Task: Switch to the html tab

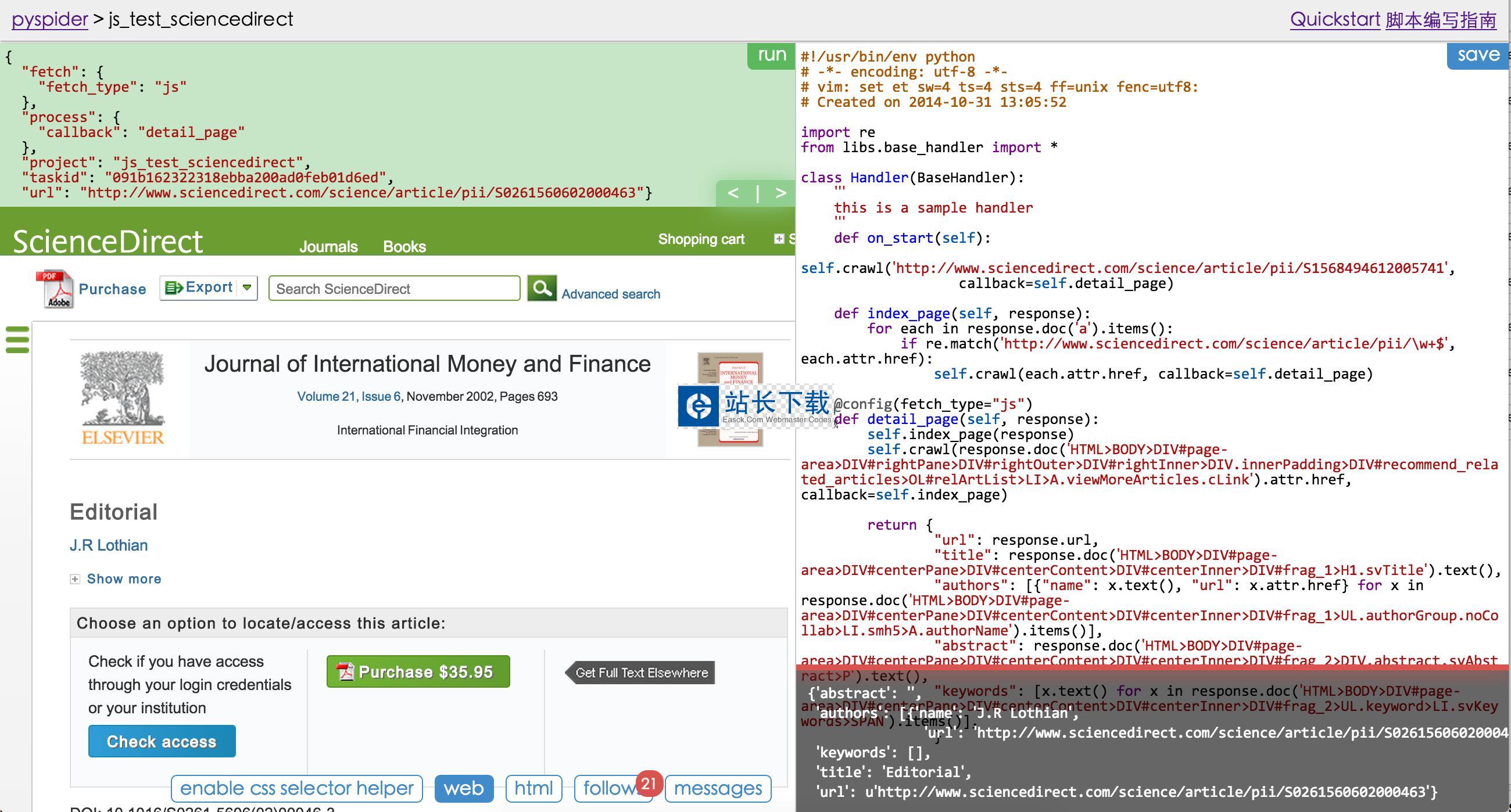Action: point(533,788)
